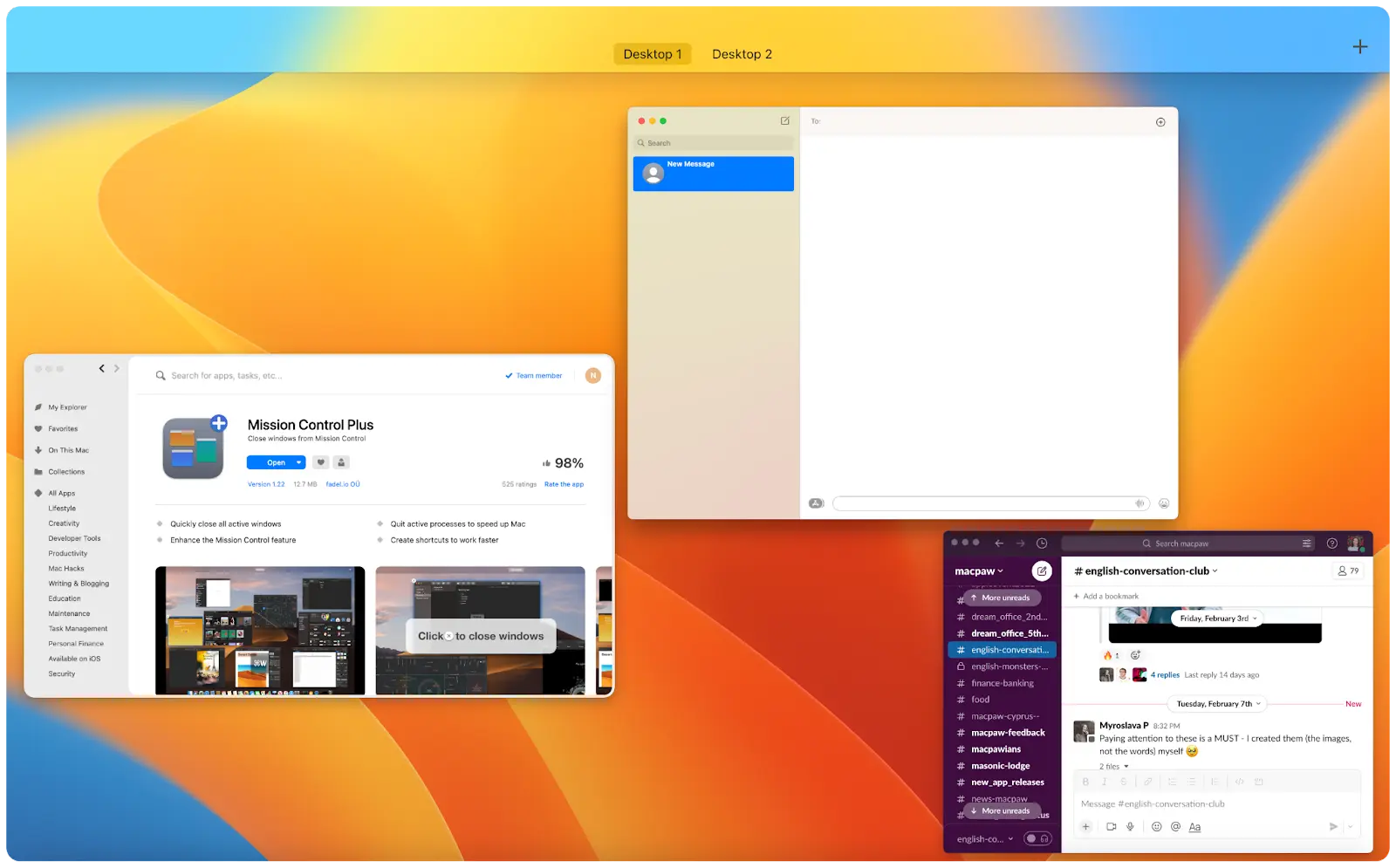Click the forward arrow in Setapp window
This screenshot has height=868, width=1396.
point(117,369)
